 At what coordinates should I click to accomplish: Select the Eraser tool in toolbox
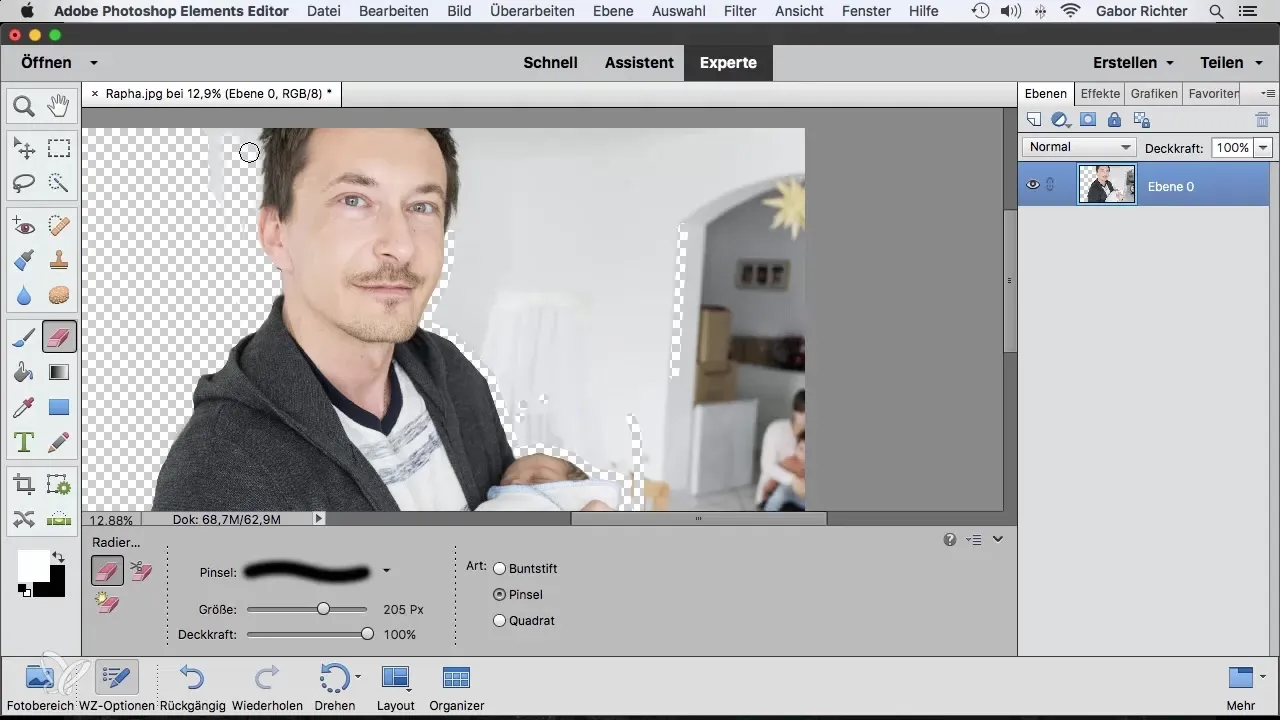(x=59, y=338)
